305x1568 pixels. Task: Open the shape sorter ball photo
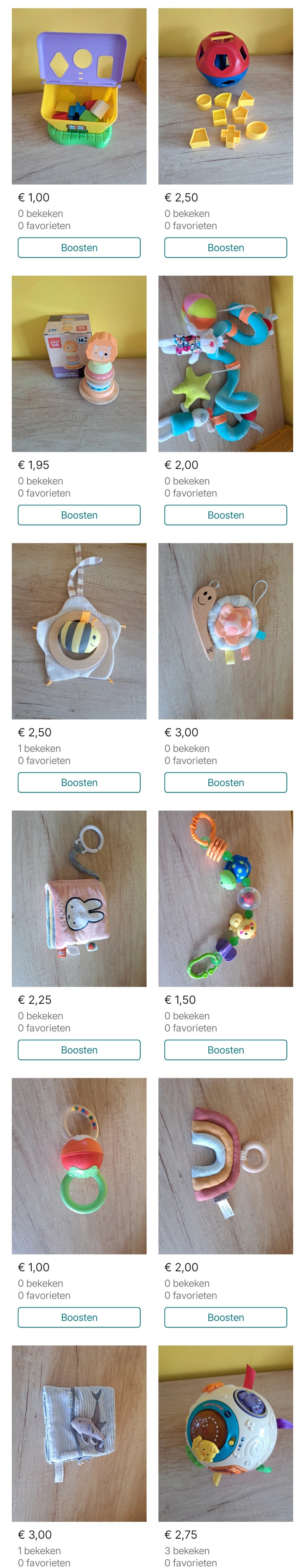tap(225, 96)
